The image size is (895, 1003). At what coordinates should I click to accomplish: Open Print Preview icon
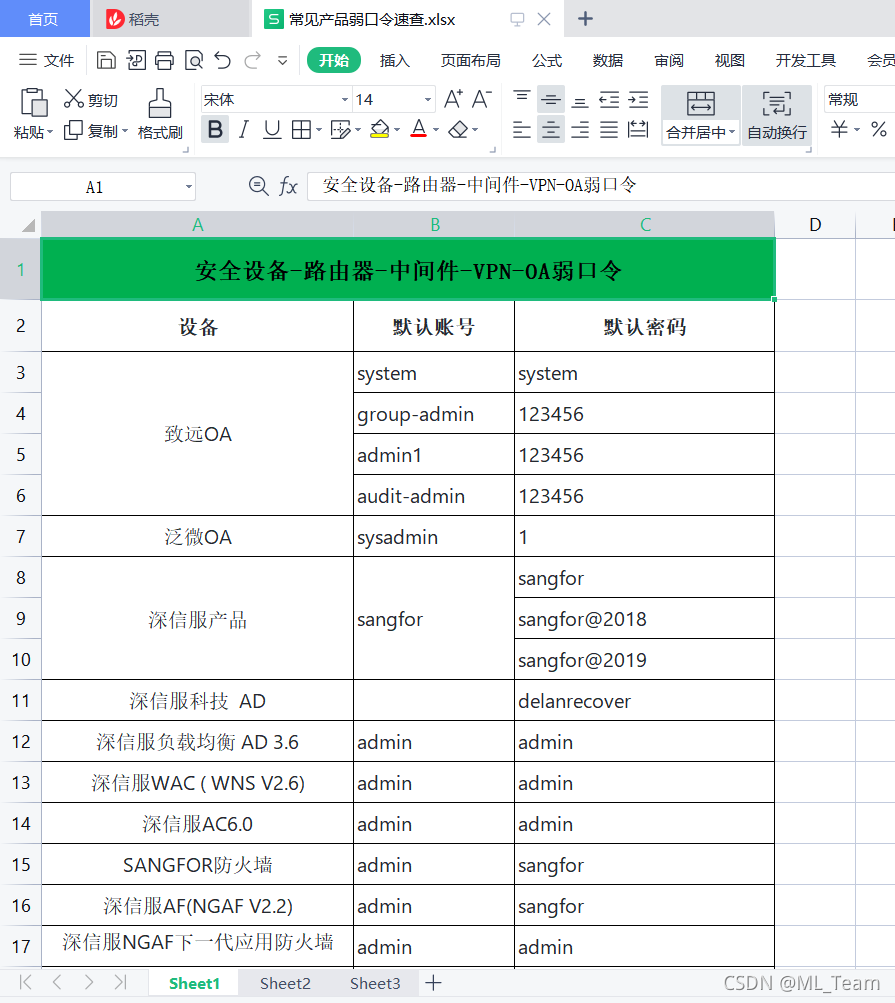tap(194, 60)
